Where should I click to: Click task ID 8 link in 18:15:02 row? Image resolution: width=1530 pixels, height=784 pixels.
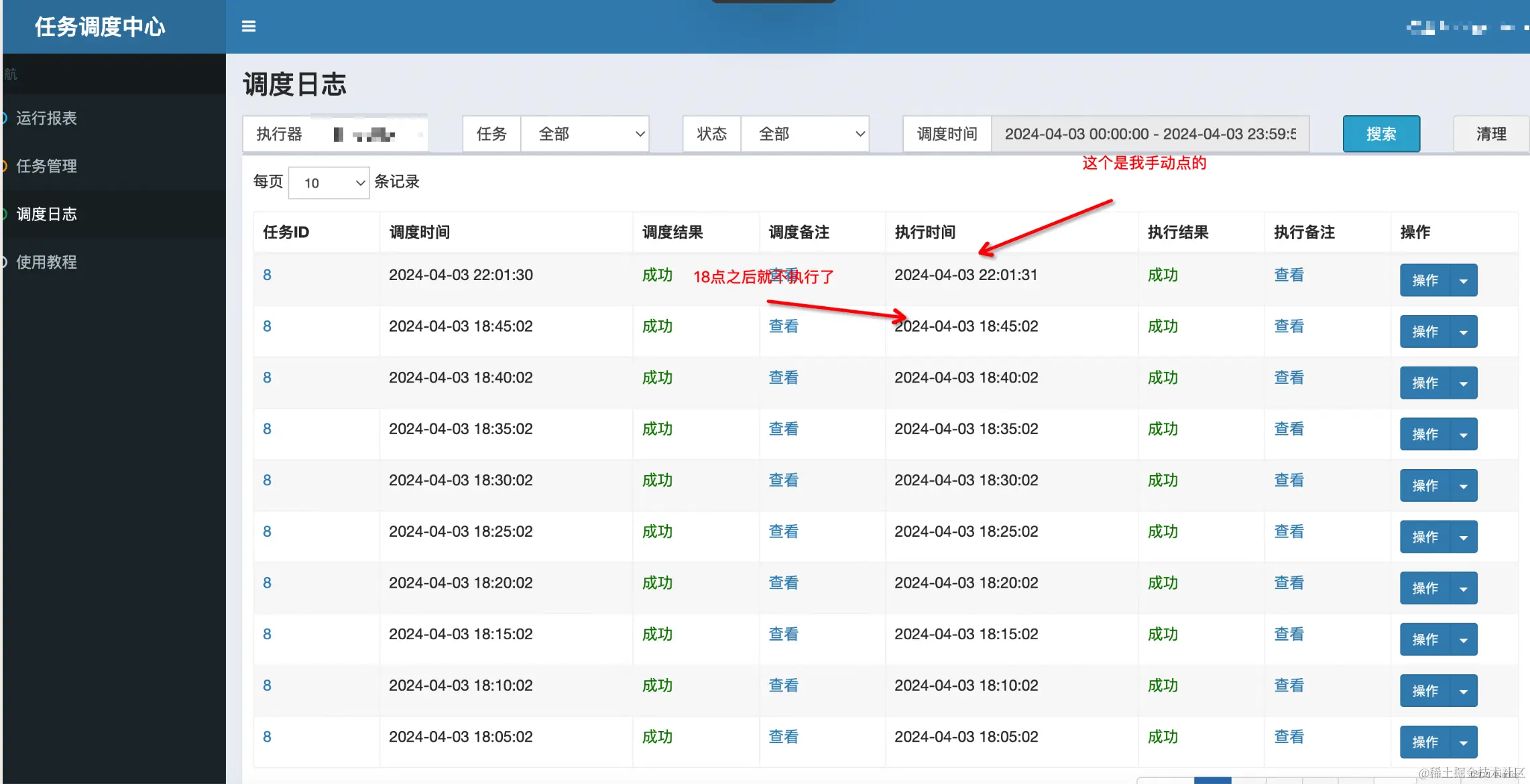[x=267, y=635]
